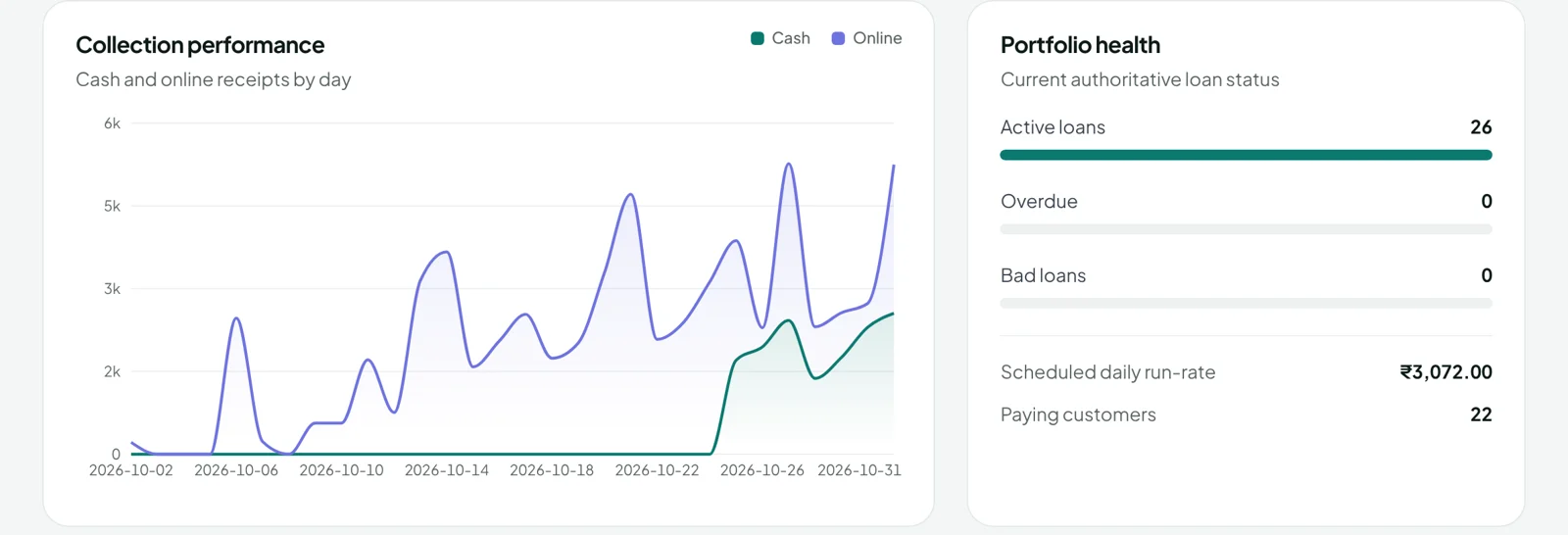The image size is (1568, 535).
Task: Click the 2026-10-26 x-axis label
Action: coord(762,470)
